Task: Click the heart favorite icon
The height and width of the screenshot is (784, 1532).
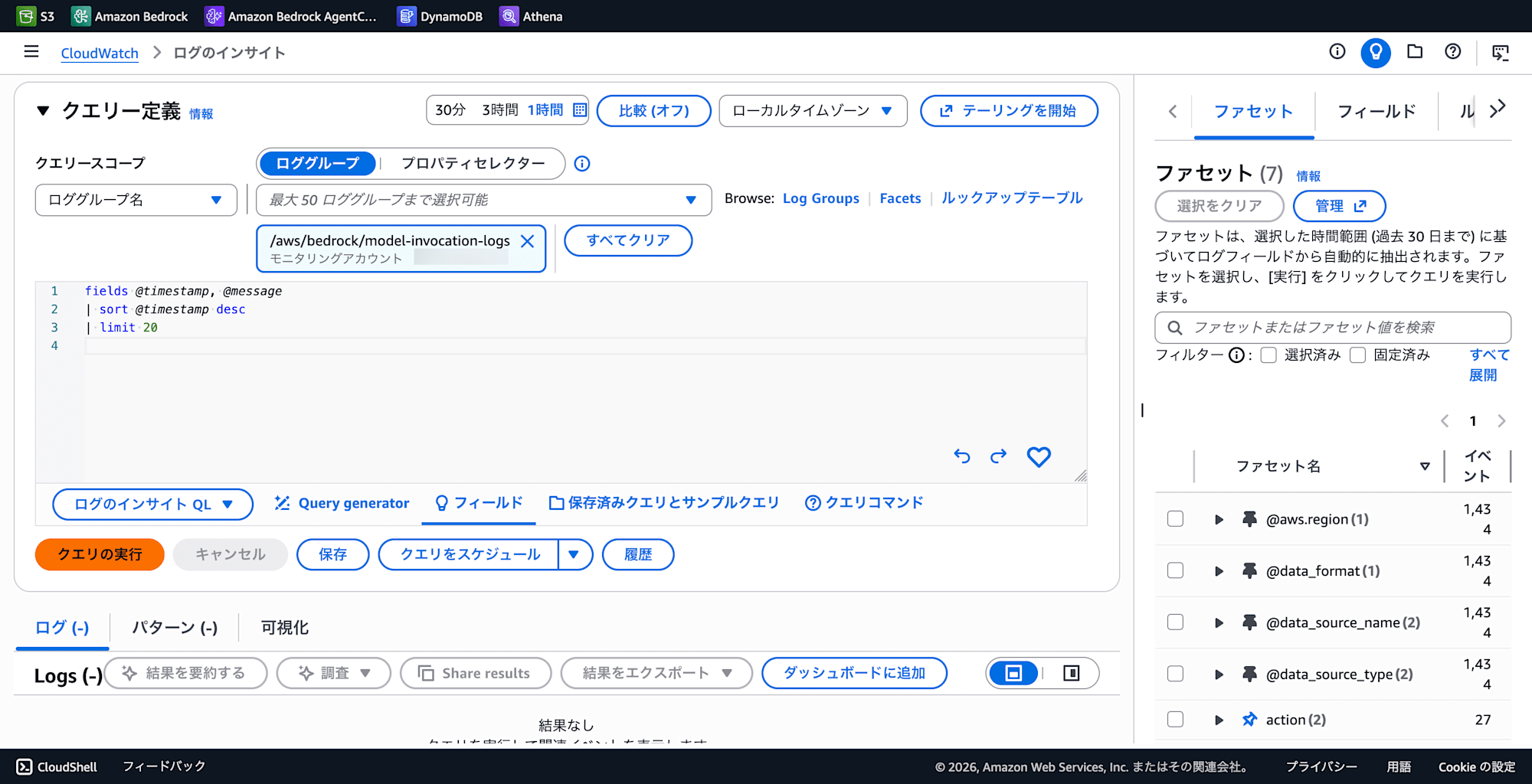Action: pyautogui.click(x=1039, y=456)
